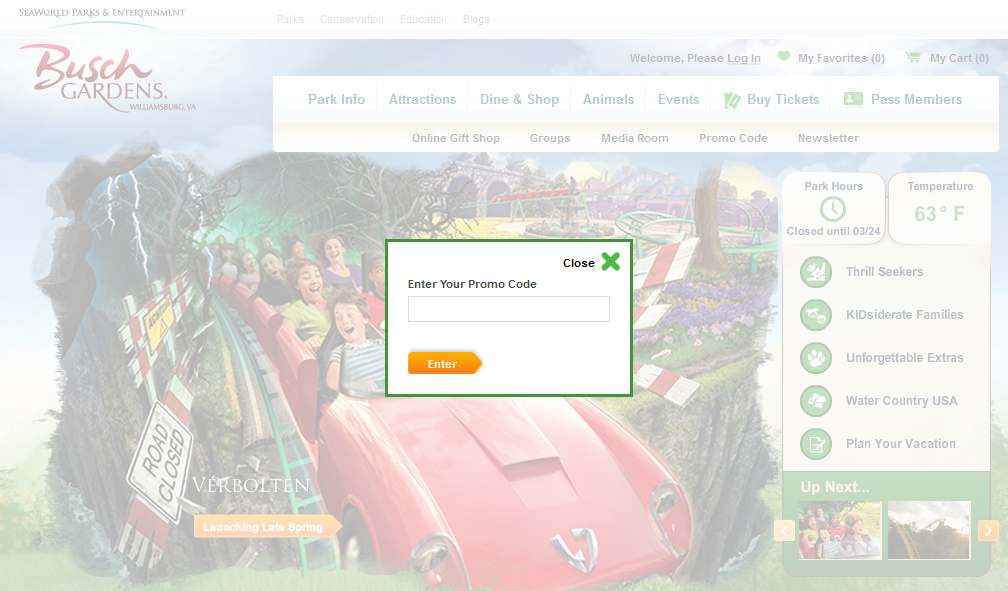The height and width of the screenshot is (591, 1008).
Task: Open the Animals menu
Action: pos(608,99)
